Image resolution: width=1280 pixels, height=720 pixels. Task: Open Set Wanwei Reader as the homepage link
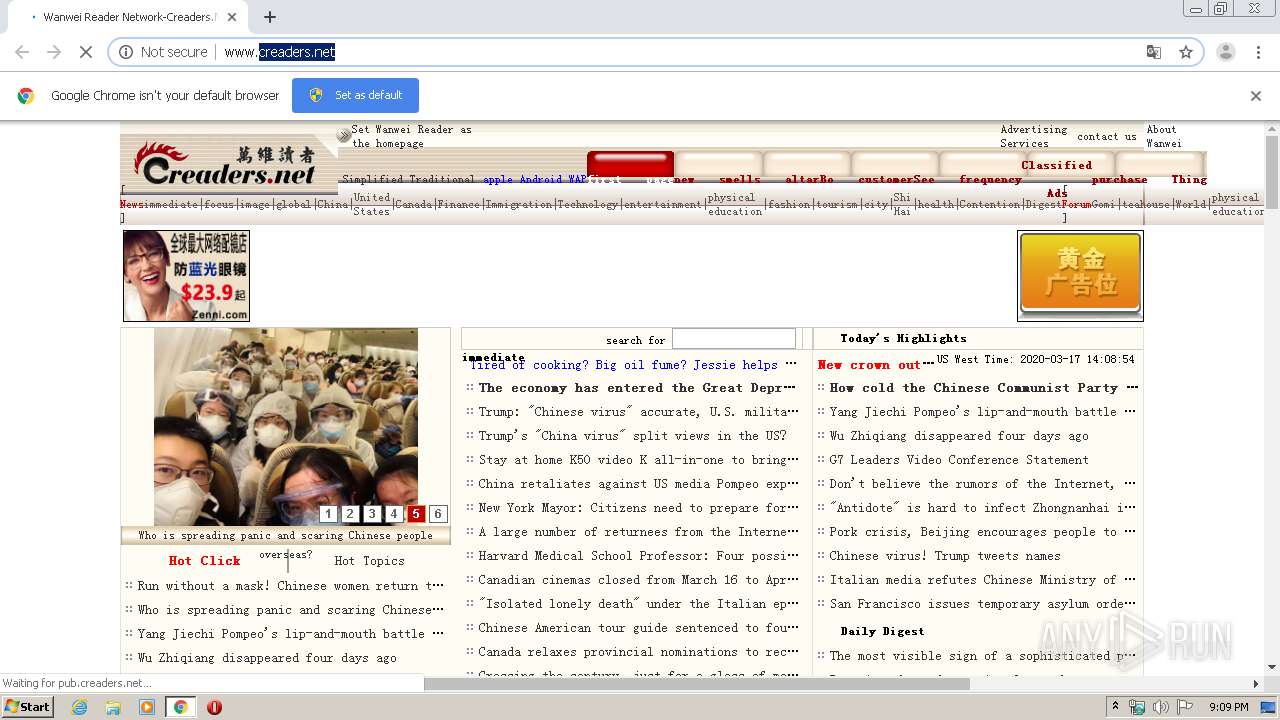tap(411, 136)
